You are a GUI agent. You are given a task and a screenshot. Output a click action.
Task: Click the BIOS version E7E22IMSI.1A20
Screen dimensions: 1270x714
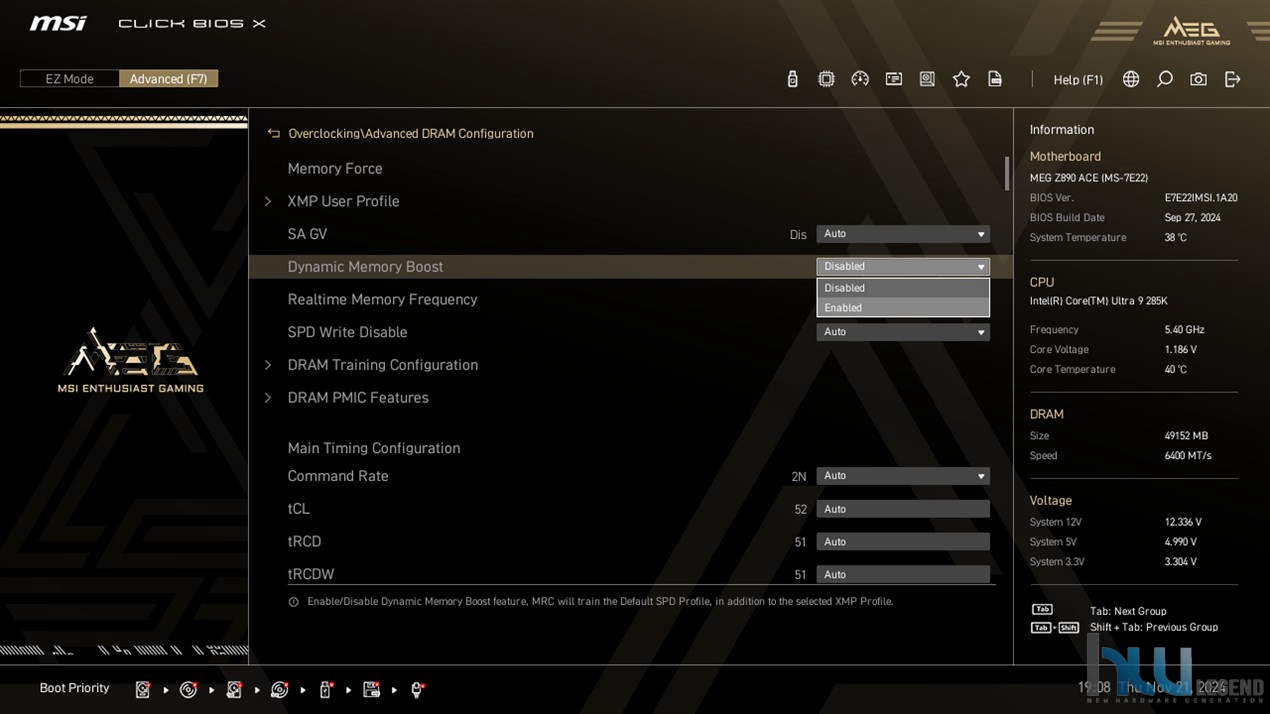pyautogui.click(x=1201, y=198)
